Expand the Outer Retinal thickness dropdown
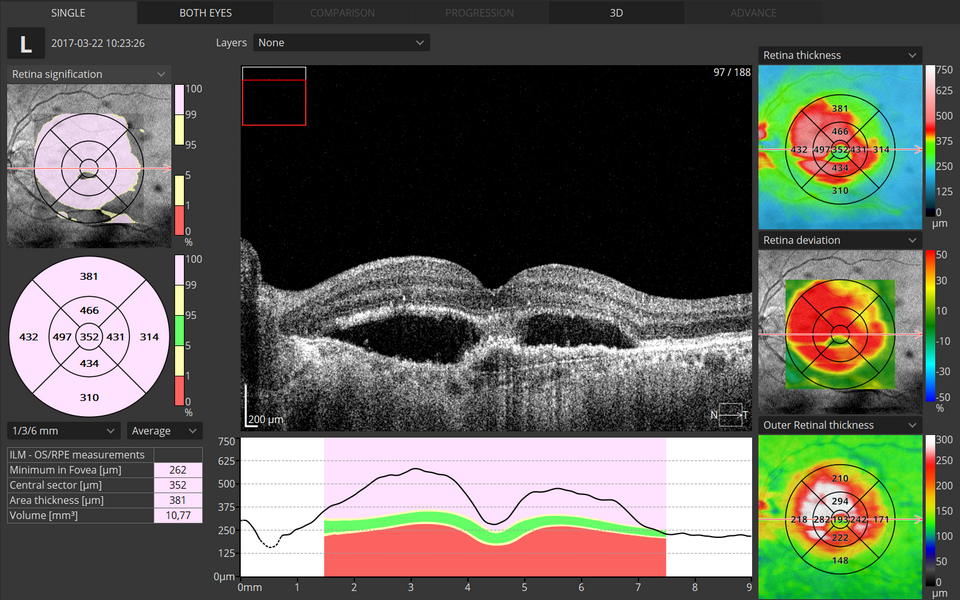The image size is (960, 600). [x=839, y=425]
